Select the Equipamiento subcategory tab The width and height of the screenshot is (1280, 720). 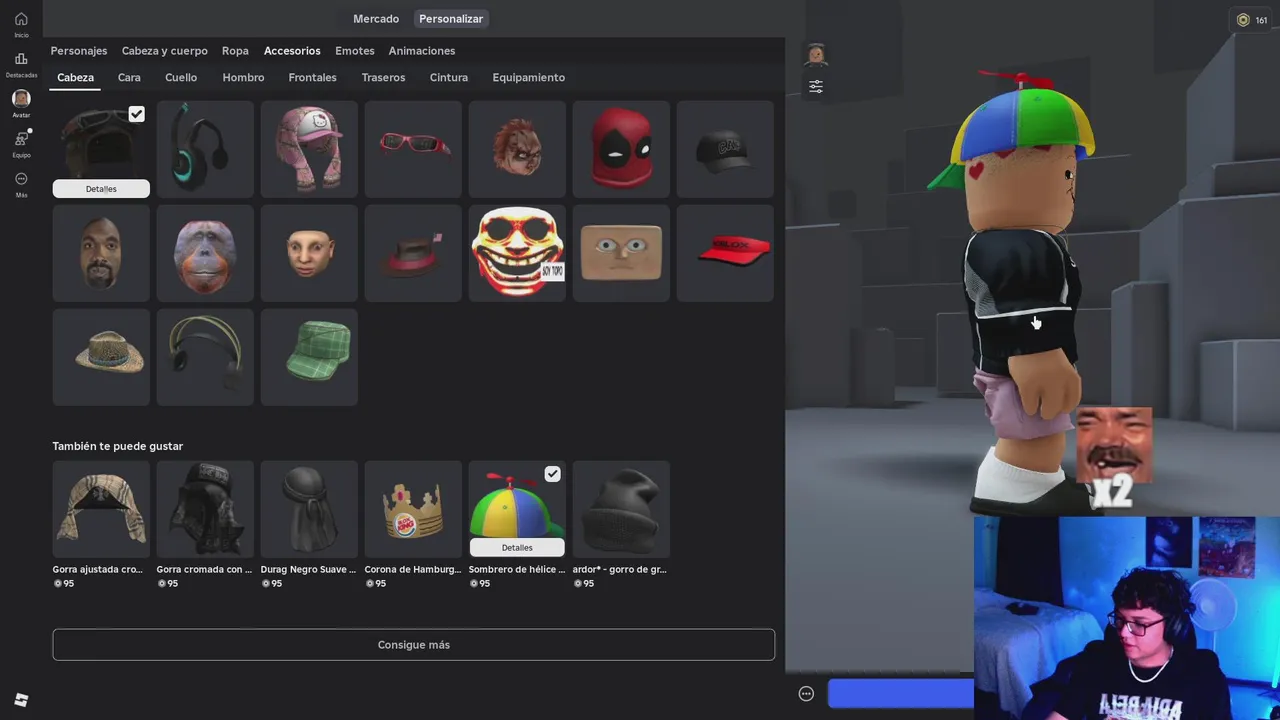[528, 77]
